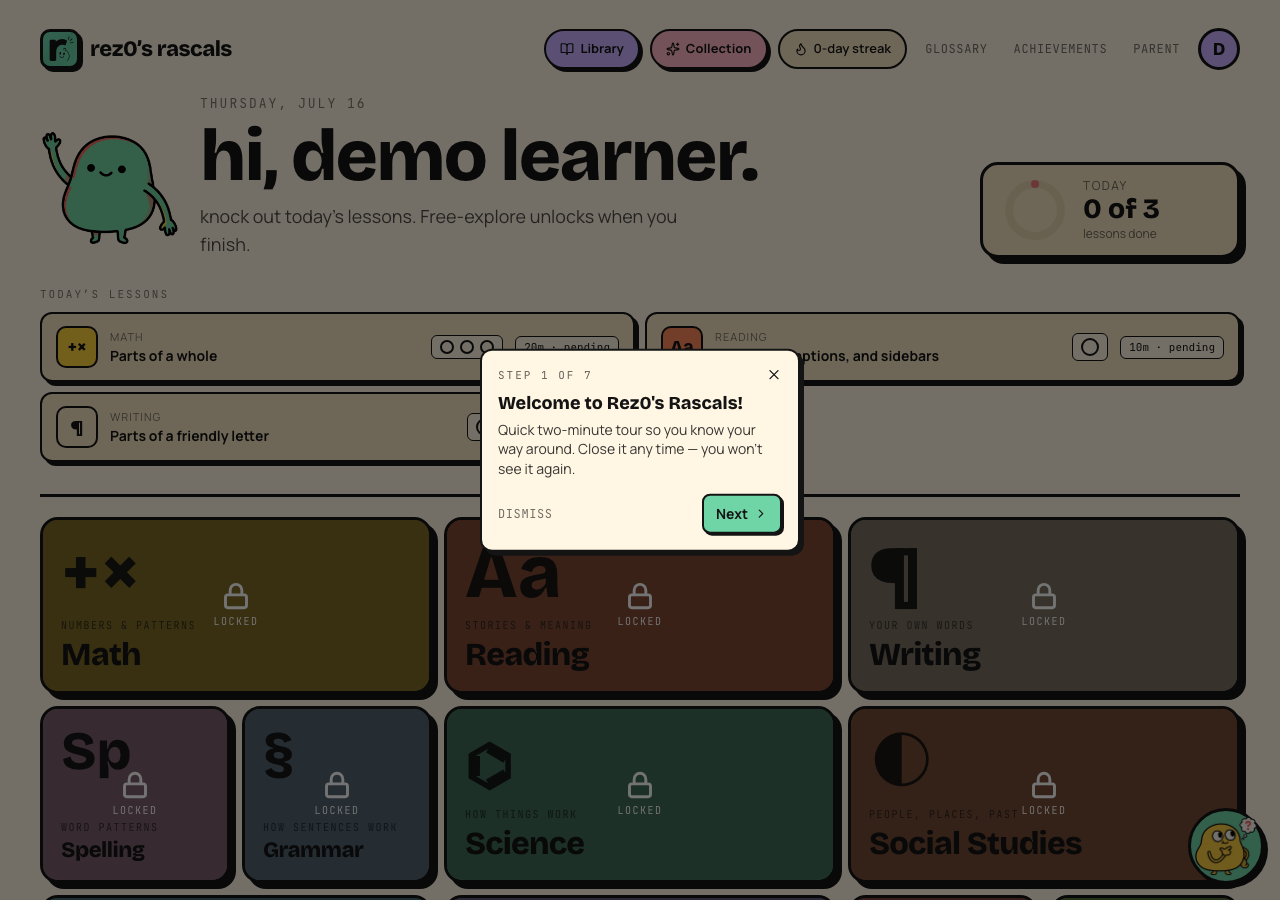
Task: Click the Step 1 of 7 label
Action: point(545,375)
